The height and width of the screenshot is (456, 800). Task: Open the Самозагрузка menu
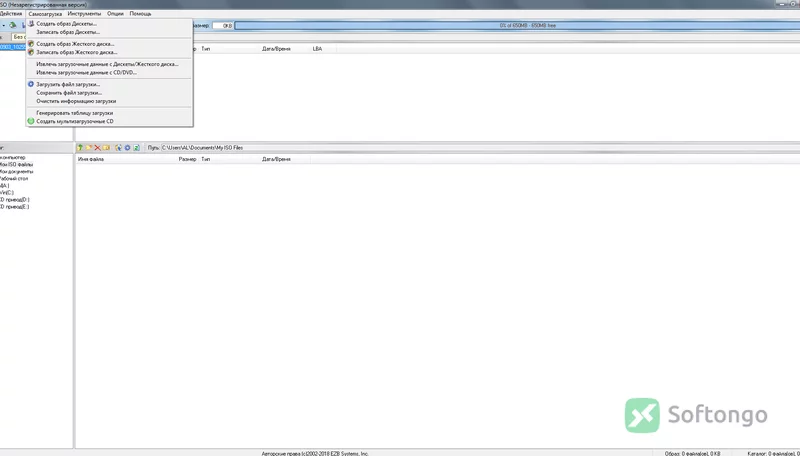click(45, 14)
